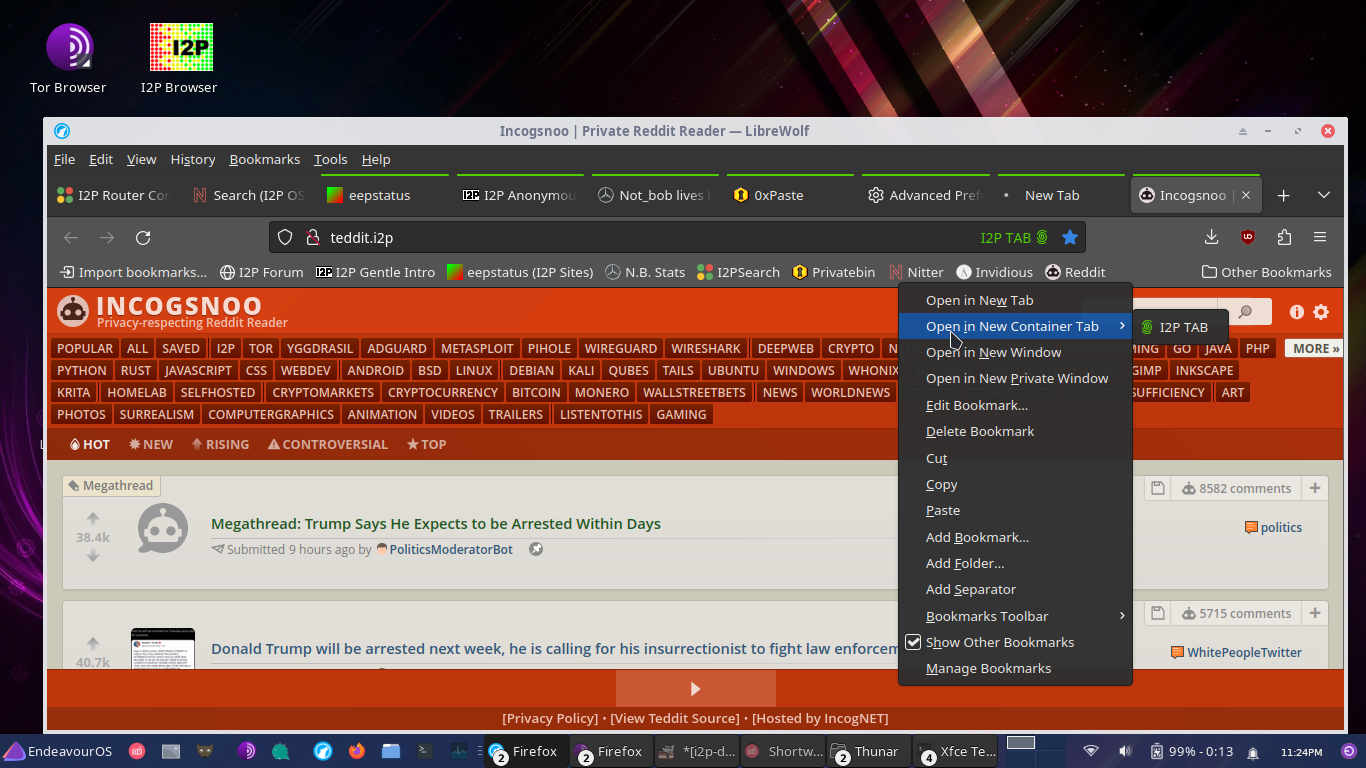Expand MORE subreddits list
Image resolution: width=1366 pixels, height=768 pixels.
click(1315, 348)
